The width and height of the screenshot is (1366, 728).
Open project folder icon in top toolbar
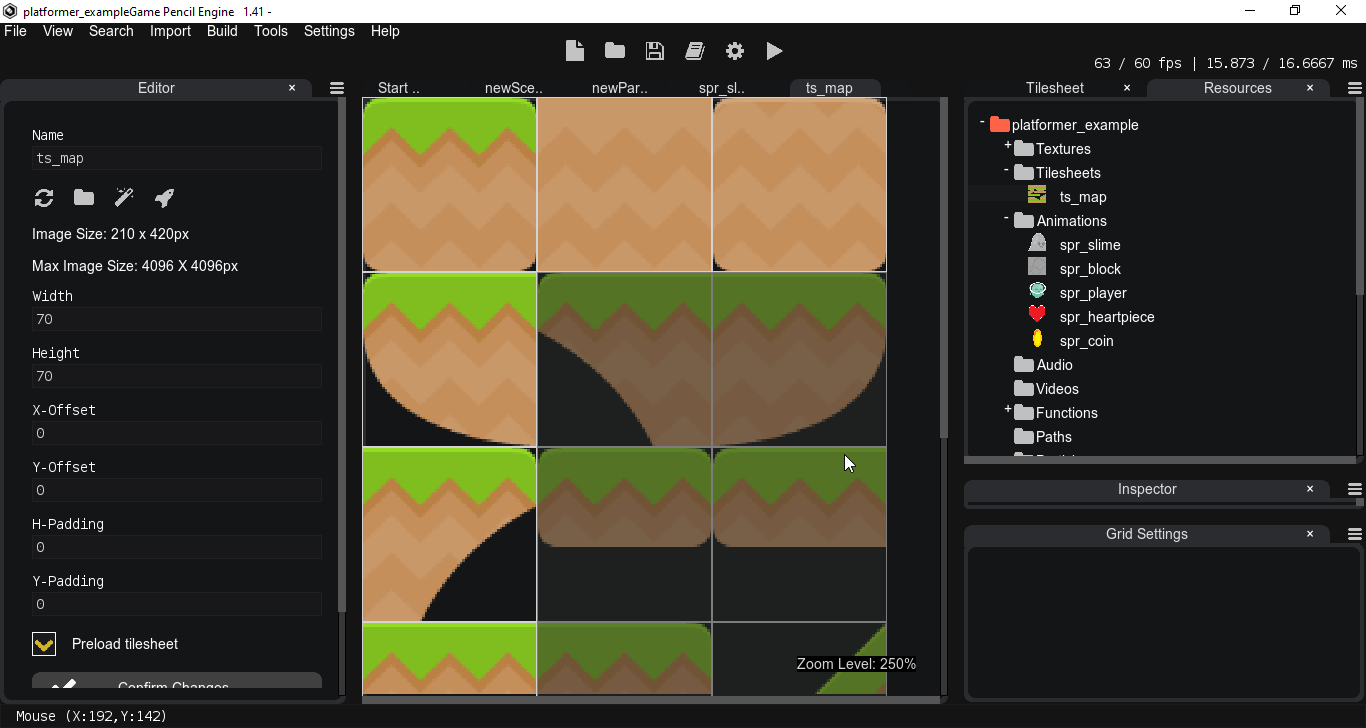615,51
